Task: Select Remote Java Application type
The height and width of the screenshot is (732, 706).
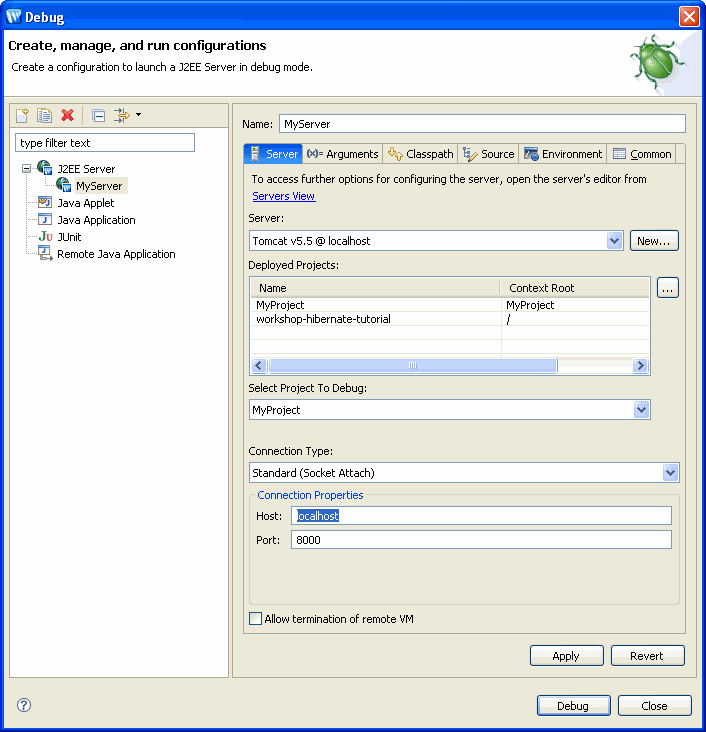Action: [116, 254]
